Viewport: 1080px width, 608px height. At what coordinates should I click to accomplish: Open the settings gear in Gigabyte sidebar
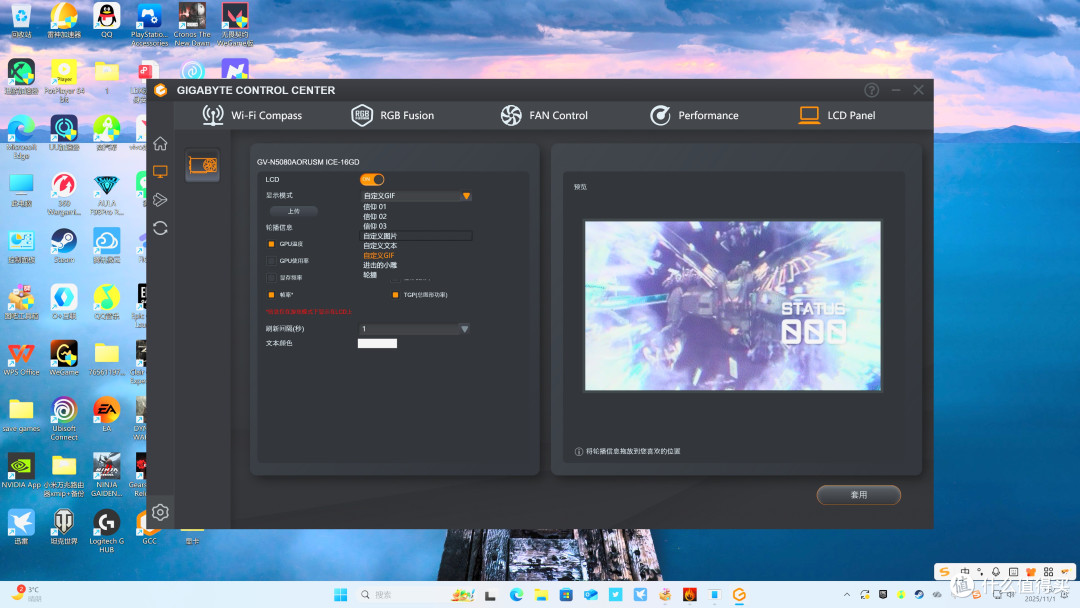(160, 512)
